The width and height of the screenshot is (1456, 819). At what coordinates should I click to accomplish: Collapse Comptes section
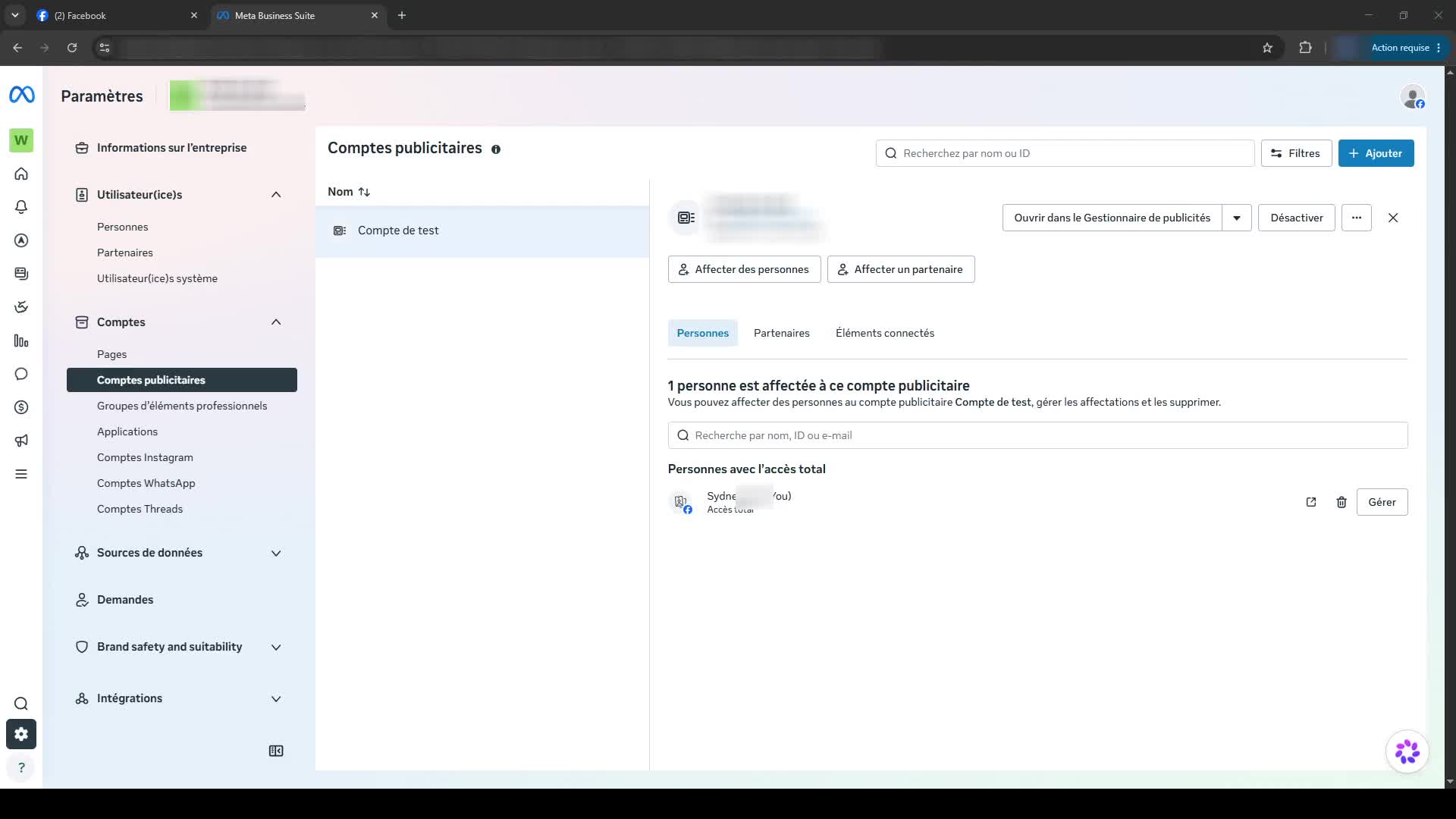coord(276,322)
